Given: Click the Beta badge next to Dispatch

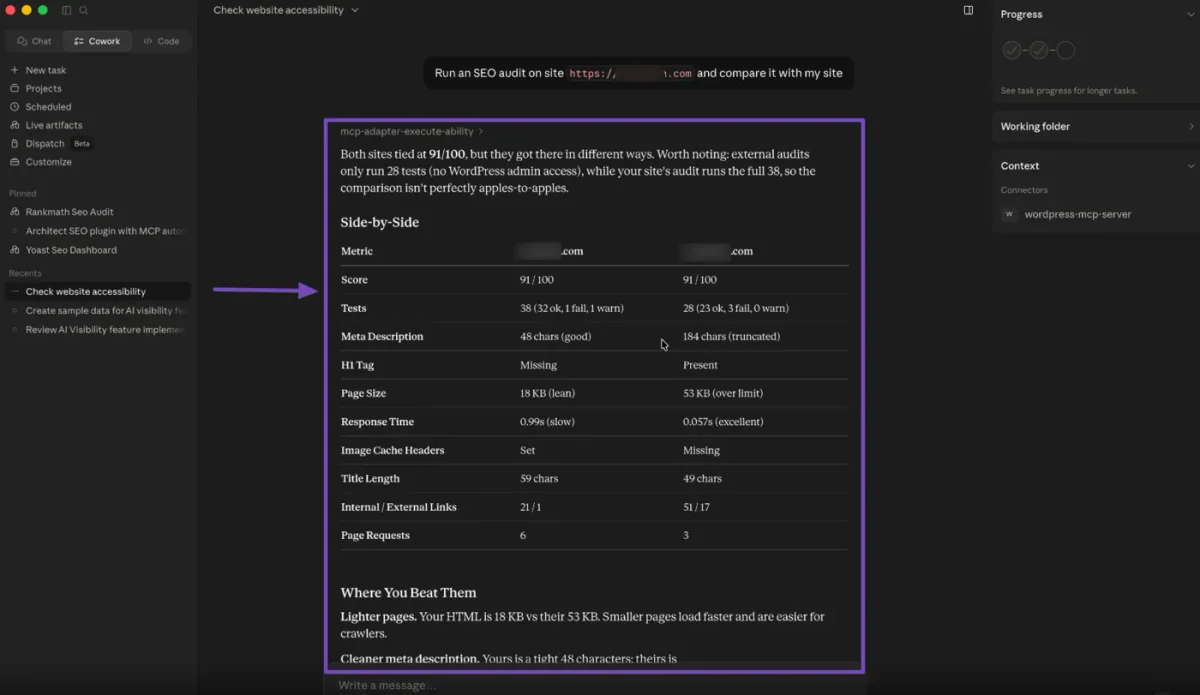Looking at the screenshot, I should [82, 143].
